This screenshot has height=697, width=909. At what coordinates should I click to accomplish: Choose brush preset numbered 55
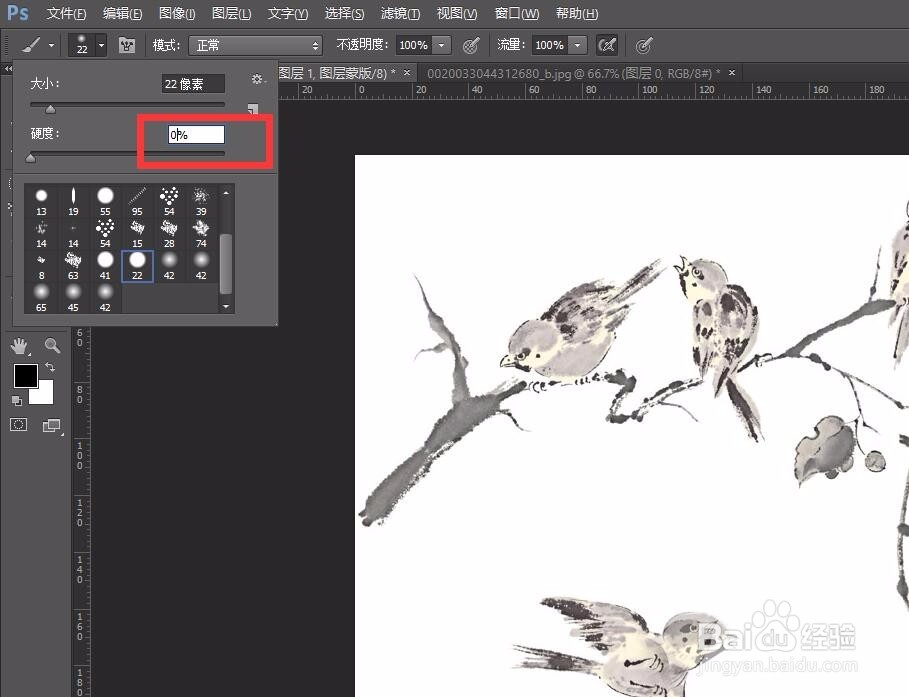pos(105,202)
